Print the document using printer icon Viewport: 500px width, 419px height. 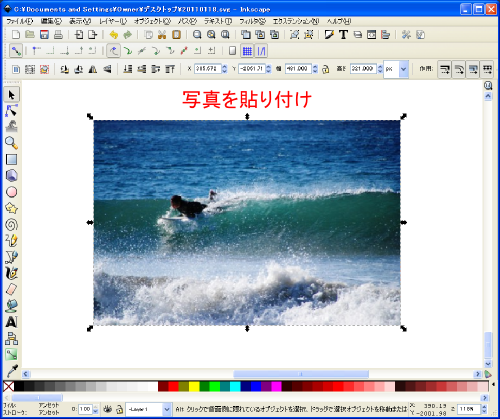point(58,34)
